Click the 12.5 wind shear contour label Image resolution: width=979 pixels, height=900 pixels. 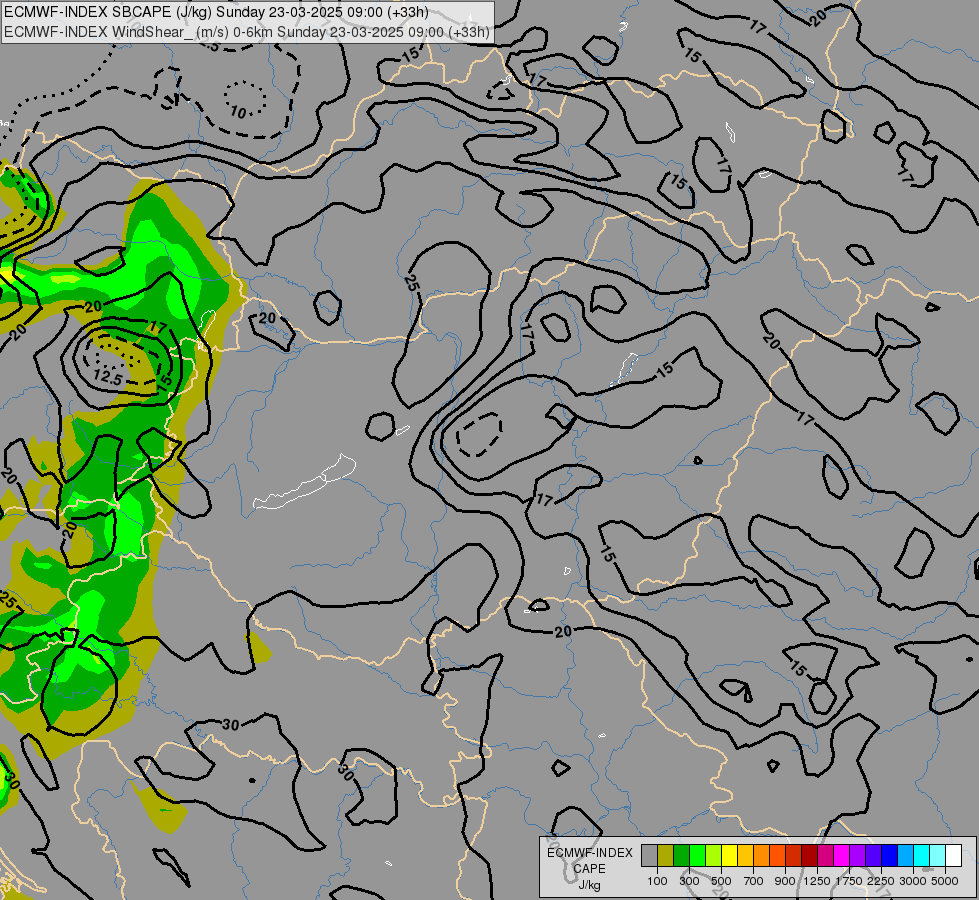(x=107, y=377)
